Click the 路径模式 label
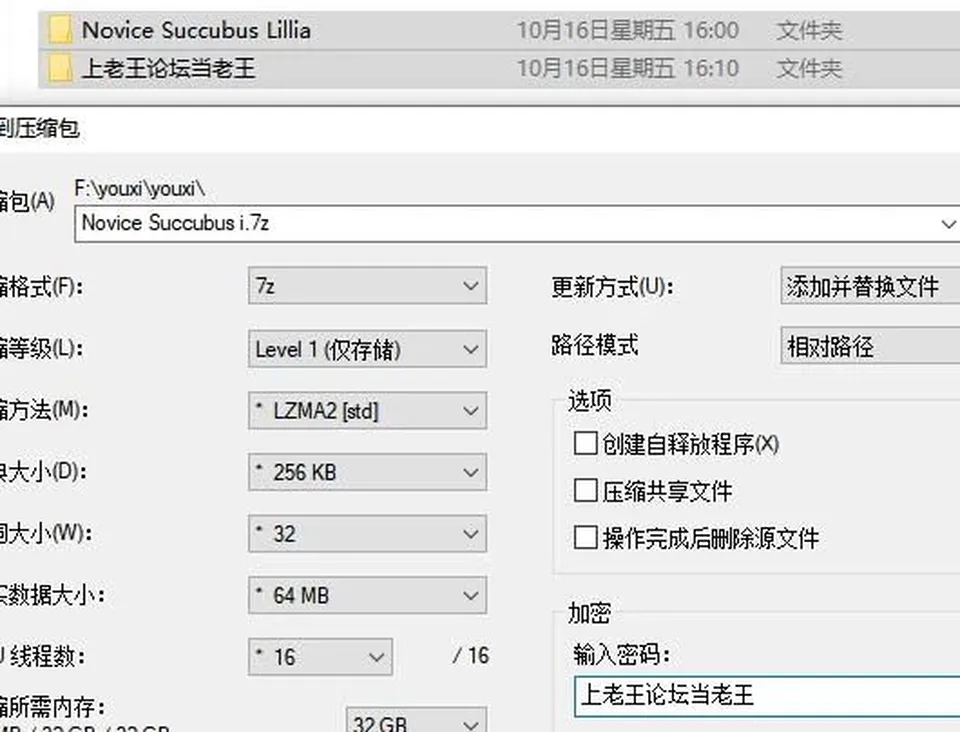The height and width of the screenshot is (732, 960). 594,345
